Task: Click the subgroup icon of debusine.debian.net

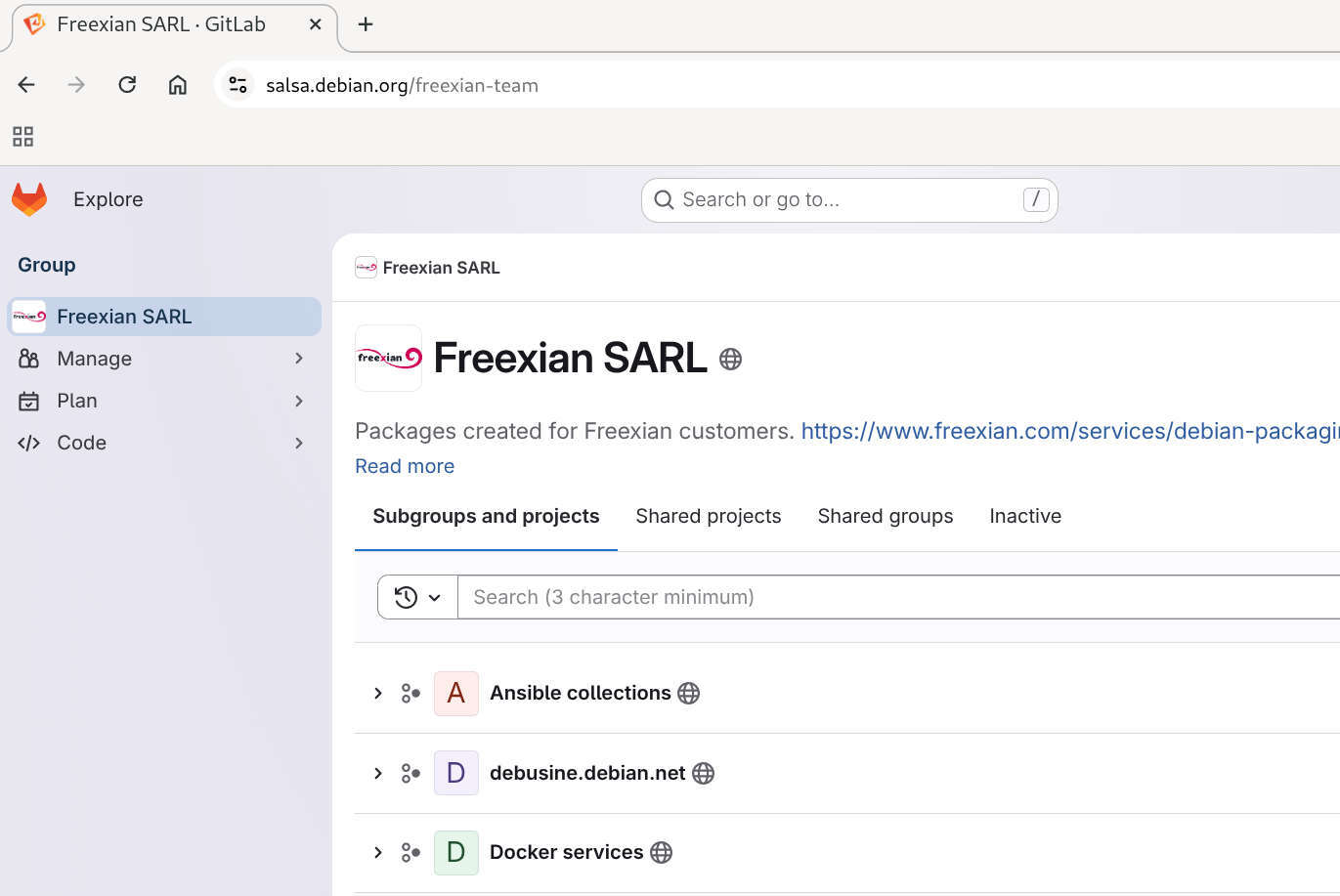Action: [411, 774]
